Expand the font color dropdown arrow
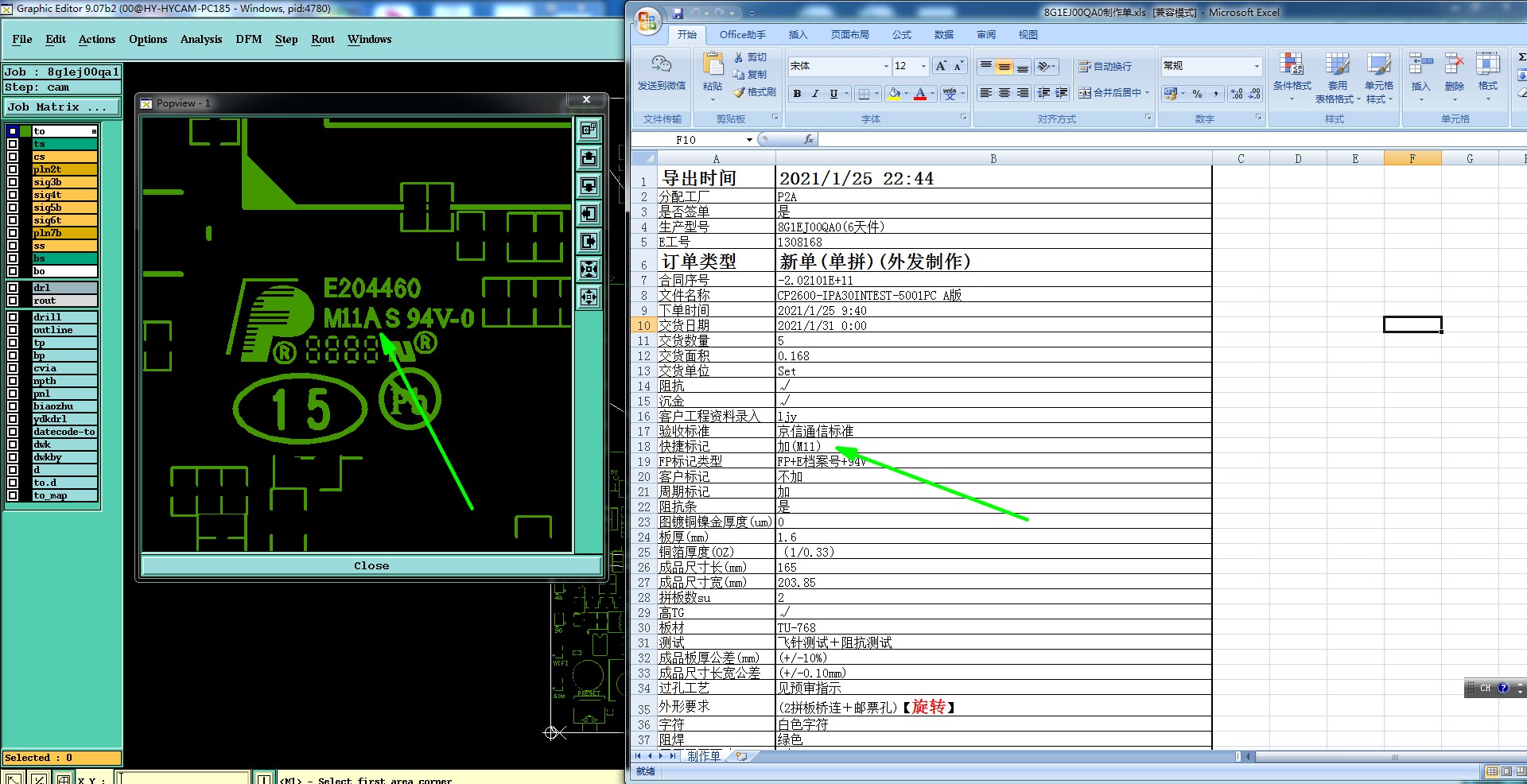Screen dimensions: 1527x784 coord(932,94)
